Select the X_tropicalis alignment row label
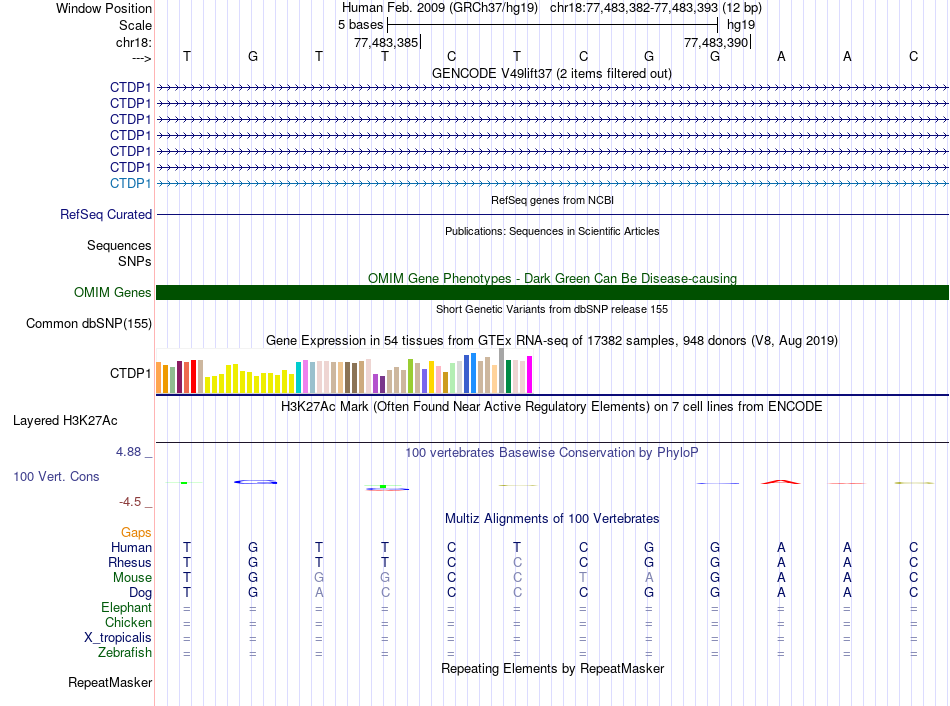The height and width of the screenshot is (706, 950). tap(118, 638)
